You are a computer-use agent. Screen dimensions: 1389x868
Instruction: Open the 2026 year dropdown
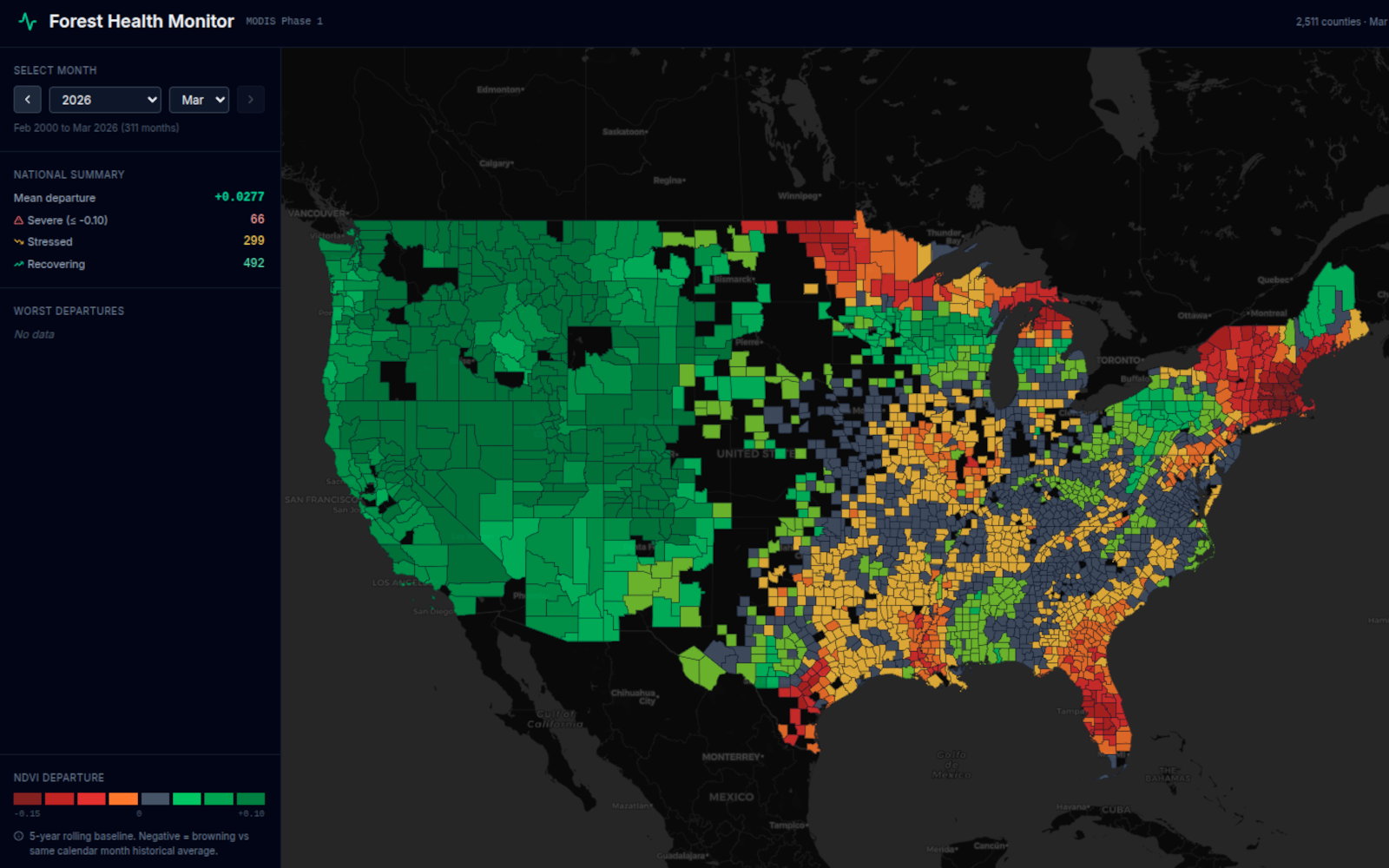(x=104, y=99)
